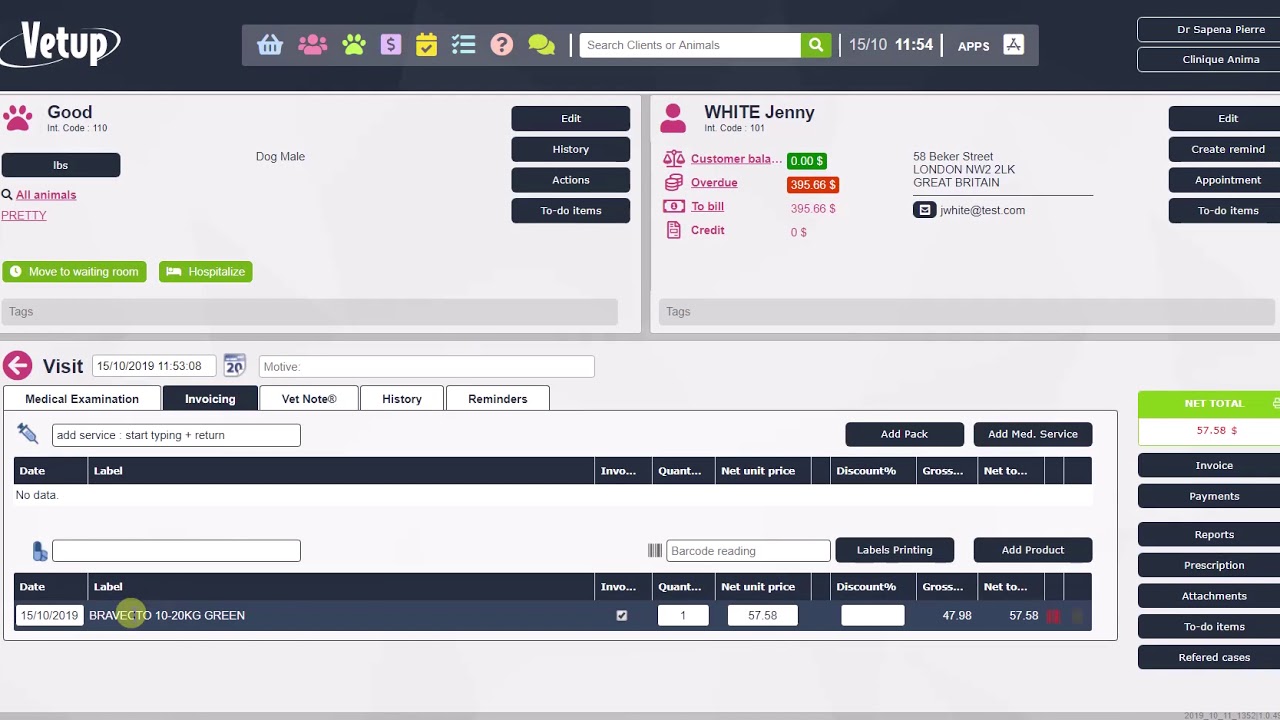Open the yellow calendar agenda icon
Viewport: 1280px width, 720px height.
click(x=426, y=45)
